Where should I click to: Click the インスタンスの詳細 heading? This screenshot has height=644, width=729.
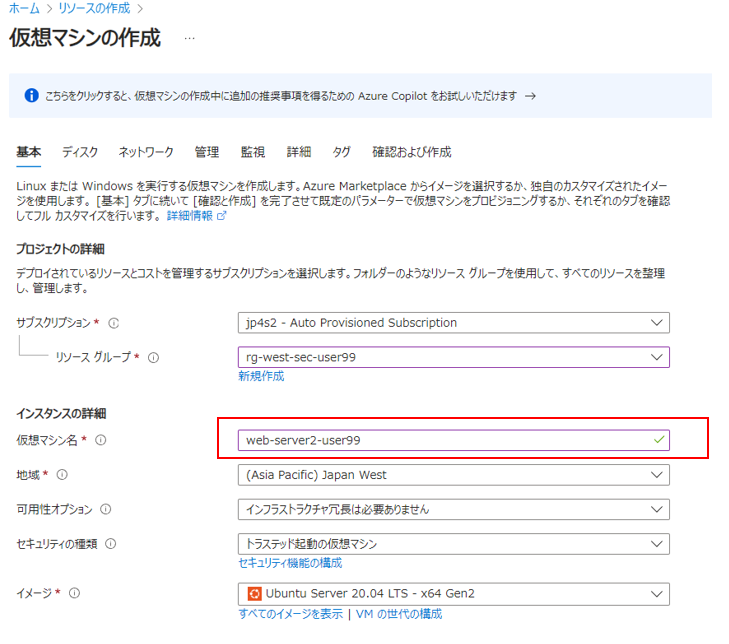click(61, 413)
